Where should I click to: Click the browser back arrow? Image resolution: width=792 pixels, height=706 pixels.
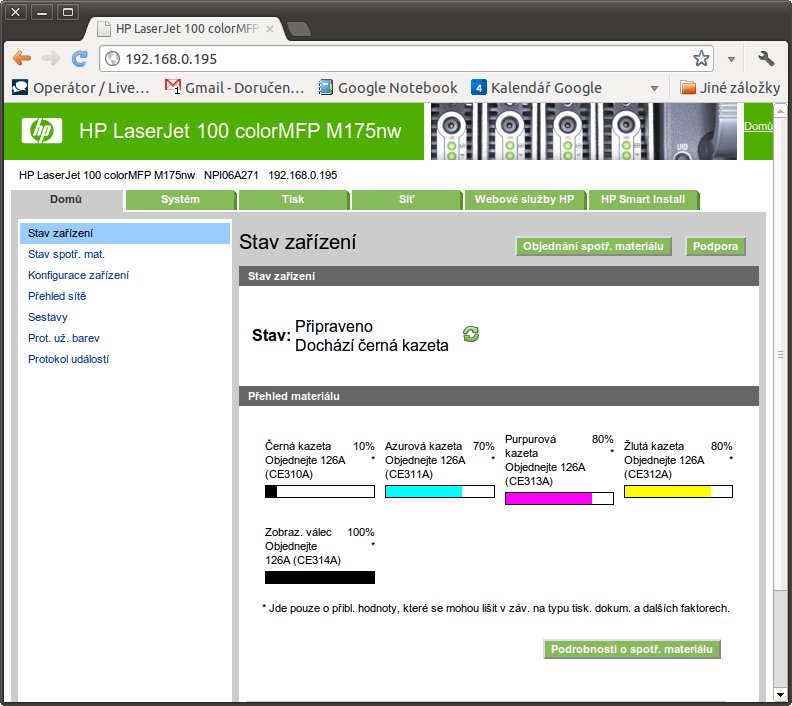point(22,59)
